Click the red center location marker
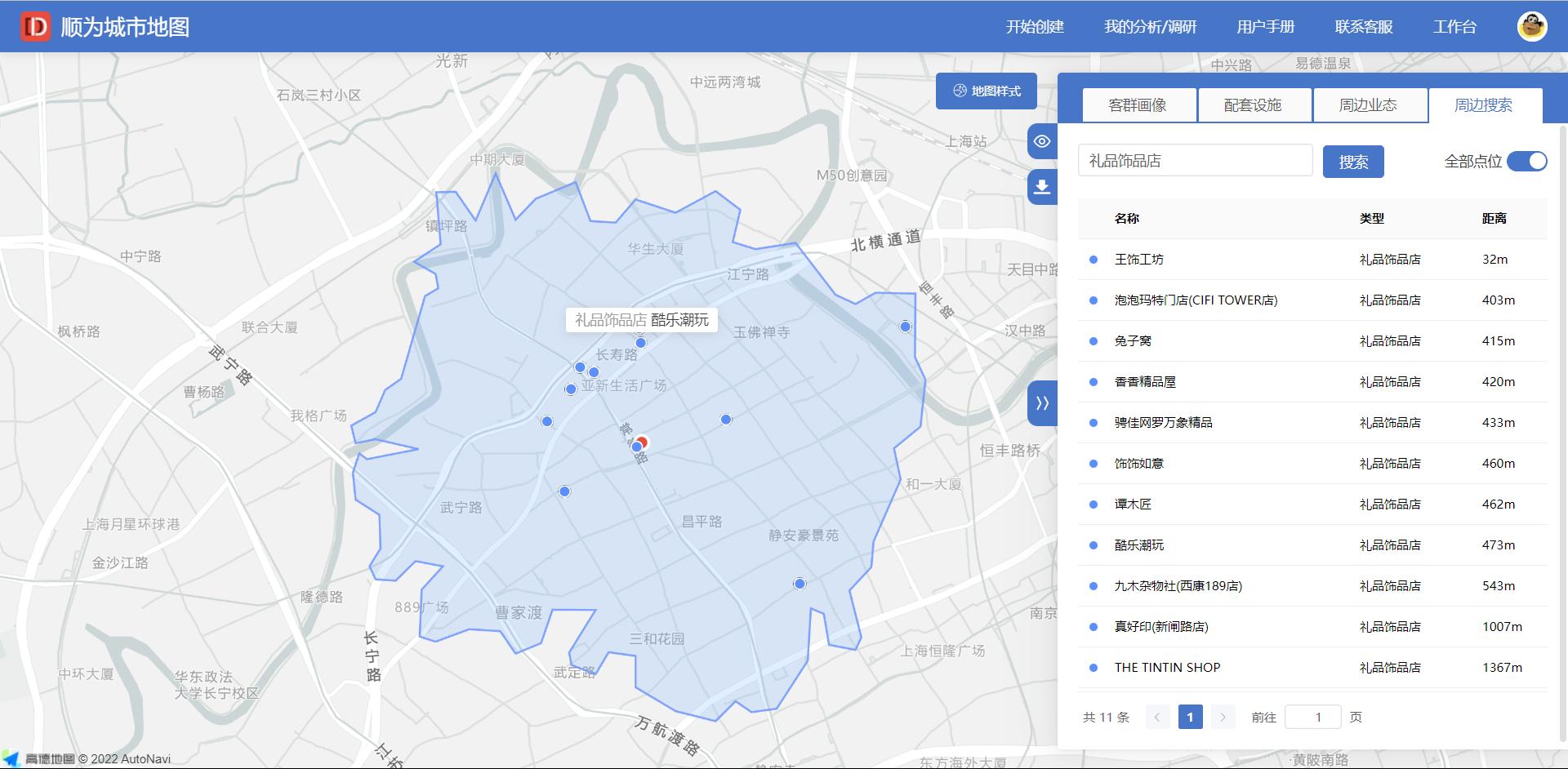Screen dimensions: 1568x769 coord(643,442)
